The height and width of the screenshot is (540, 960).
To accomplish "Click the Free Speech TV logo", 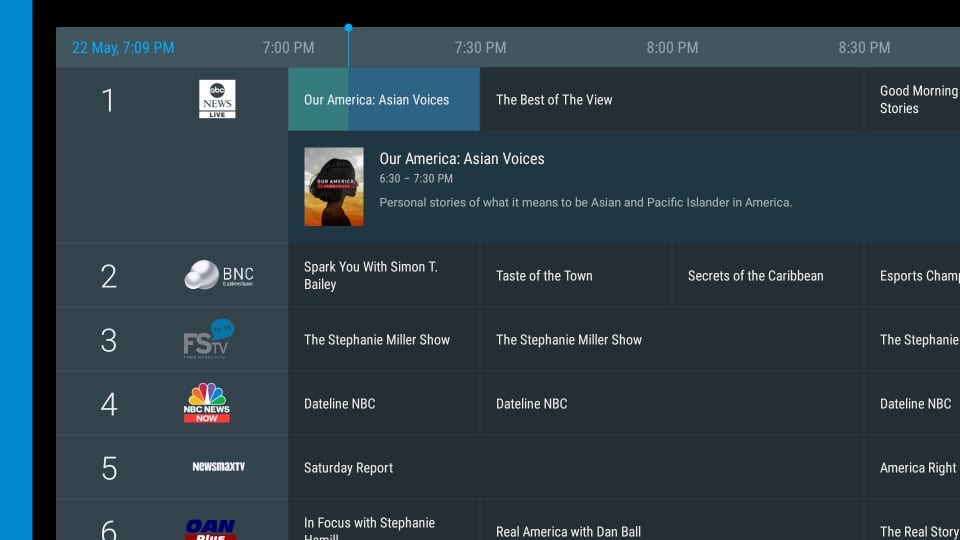I will [x=208, y=339].
